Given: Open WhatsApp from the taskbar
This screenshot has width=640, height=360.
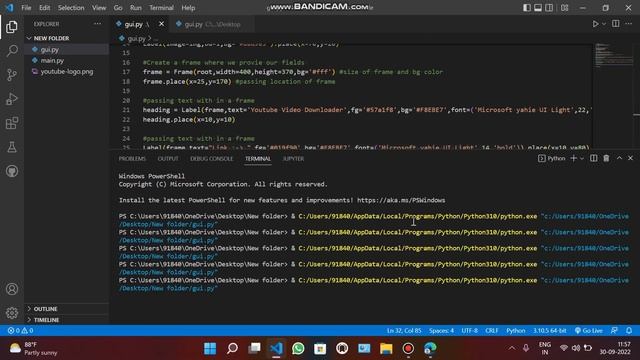Looking at the screenshot, I should (298, 349).
